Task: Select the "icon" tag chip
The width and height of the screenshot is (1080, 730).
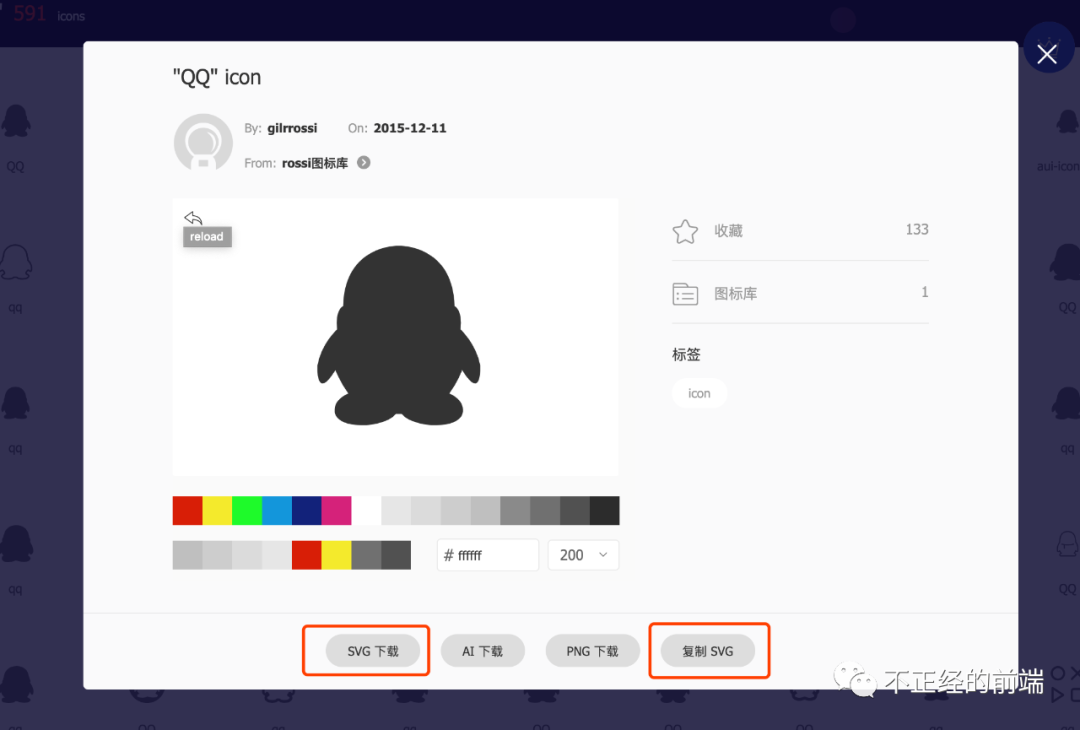Action: click(699, 393)
